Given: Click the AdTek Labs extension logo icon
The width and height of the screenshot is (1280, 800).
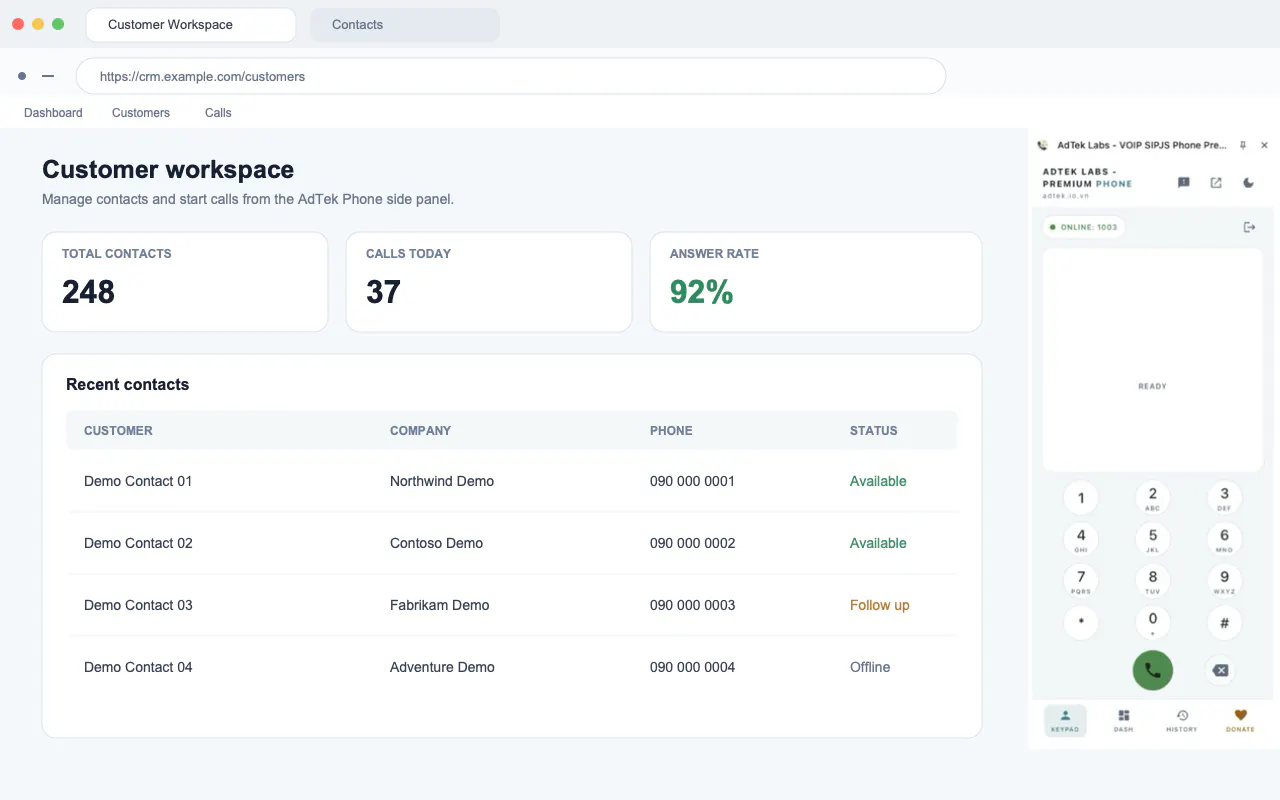Looking at the screenshot, I should click(x=1043, y=145).
